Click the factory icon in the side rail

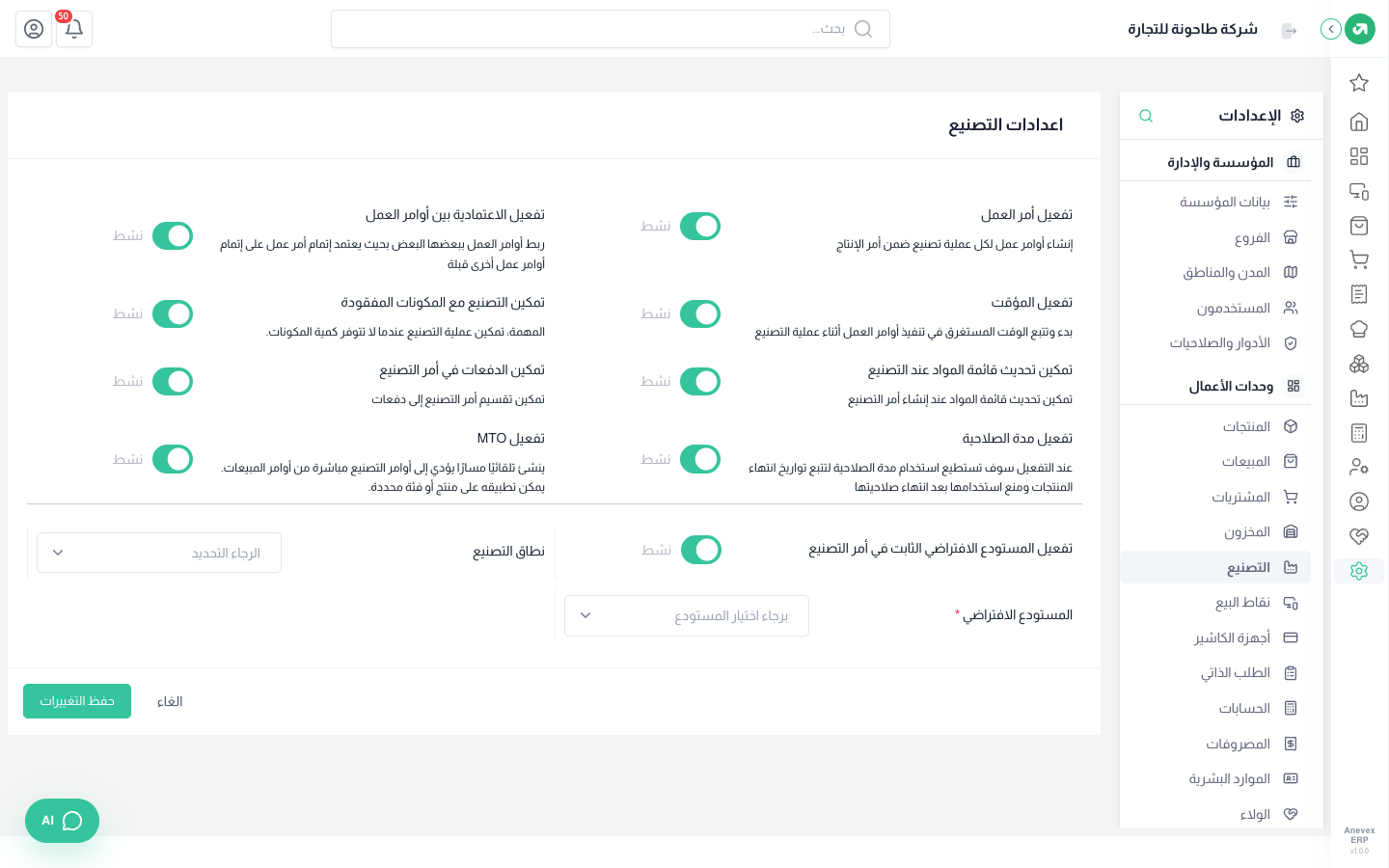coord(1359,398)
